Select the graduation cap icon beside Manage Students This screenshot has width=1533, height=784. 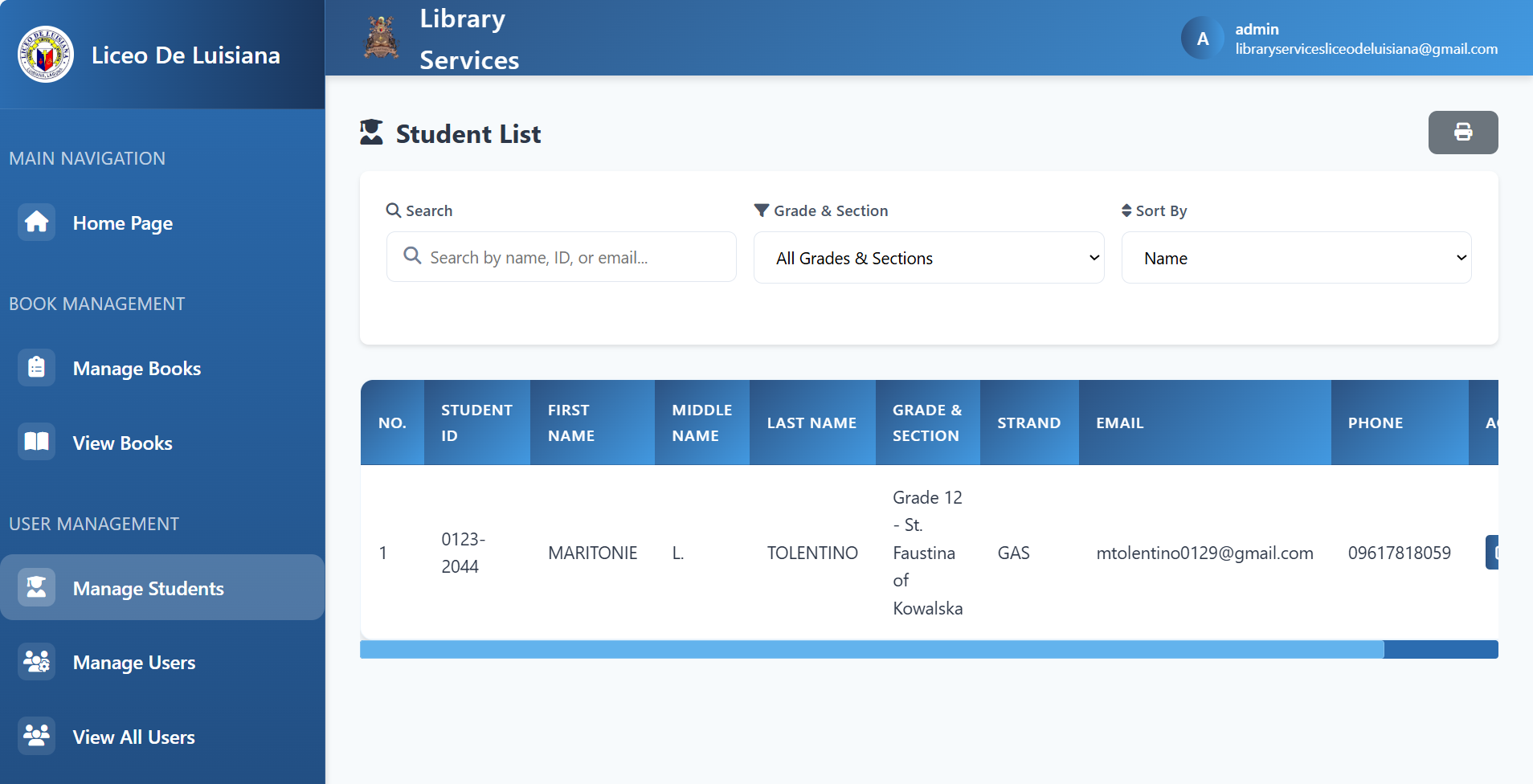[36, 587]
